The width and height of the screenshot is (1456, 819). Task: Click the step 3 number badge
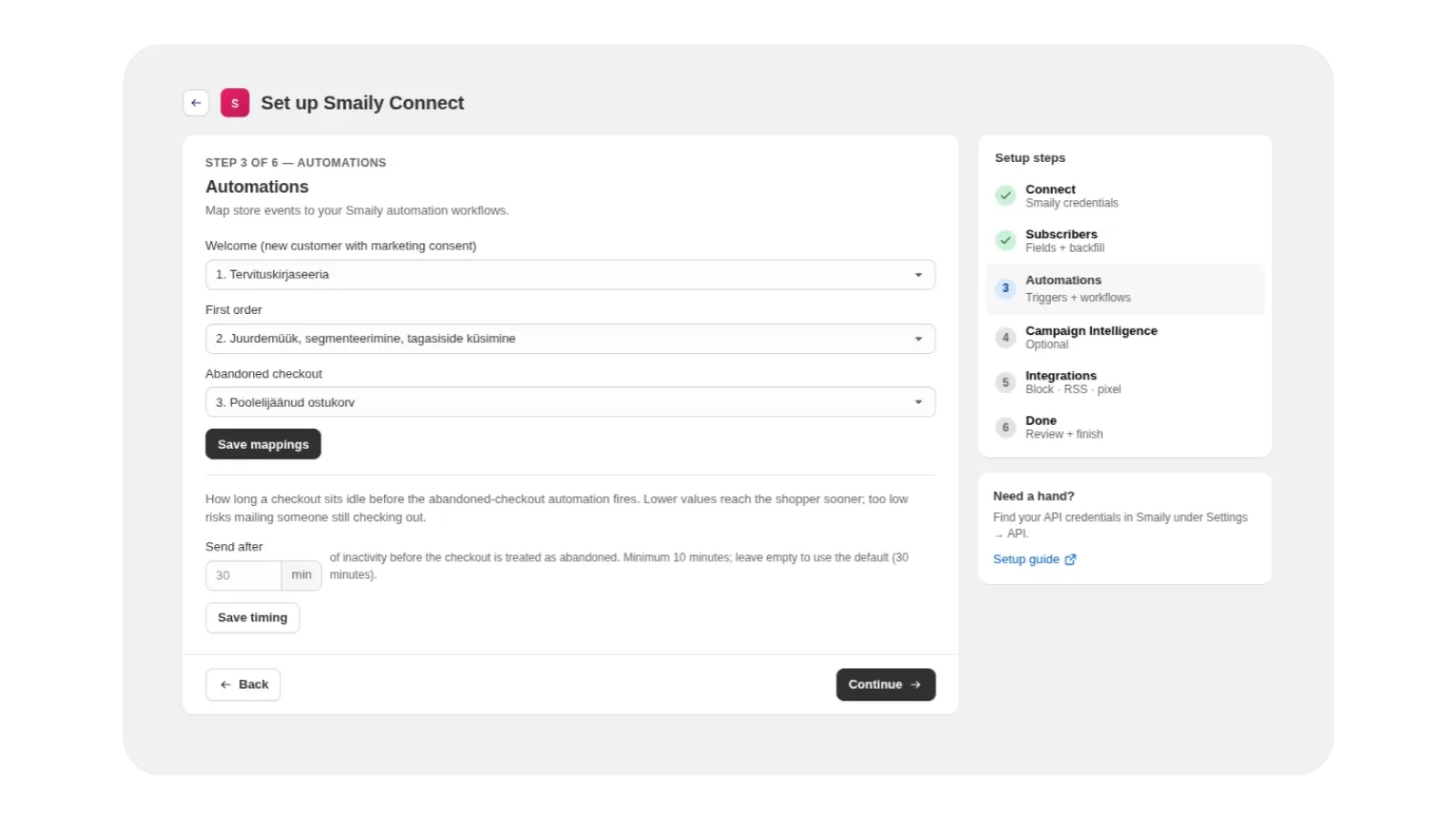click(x=1005, y=288)
